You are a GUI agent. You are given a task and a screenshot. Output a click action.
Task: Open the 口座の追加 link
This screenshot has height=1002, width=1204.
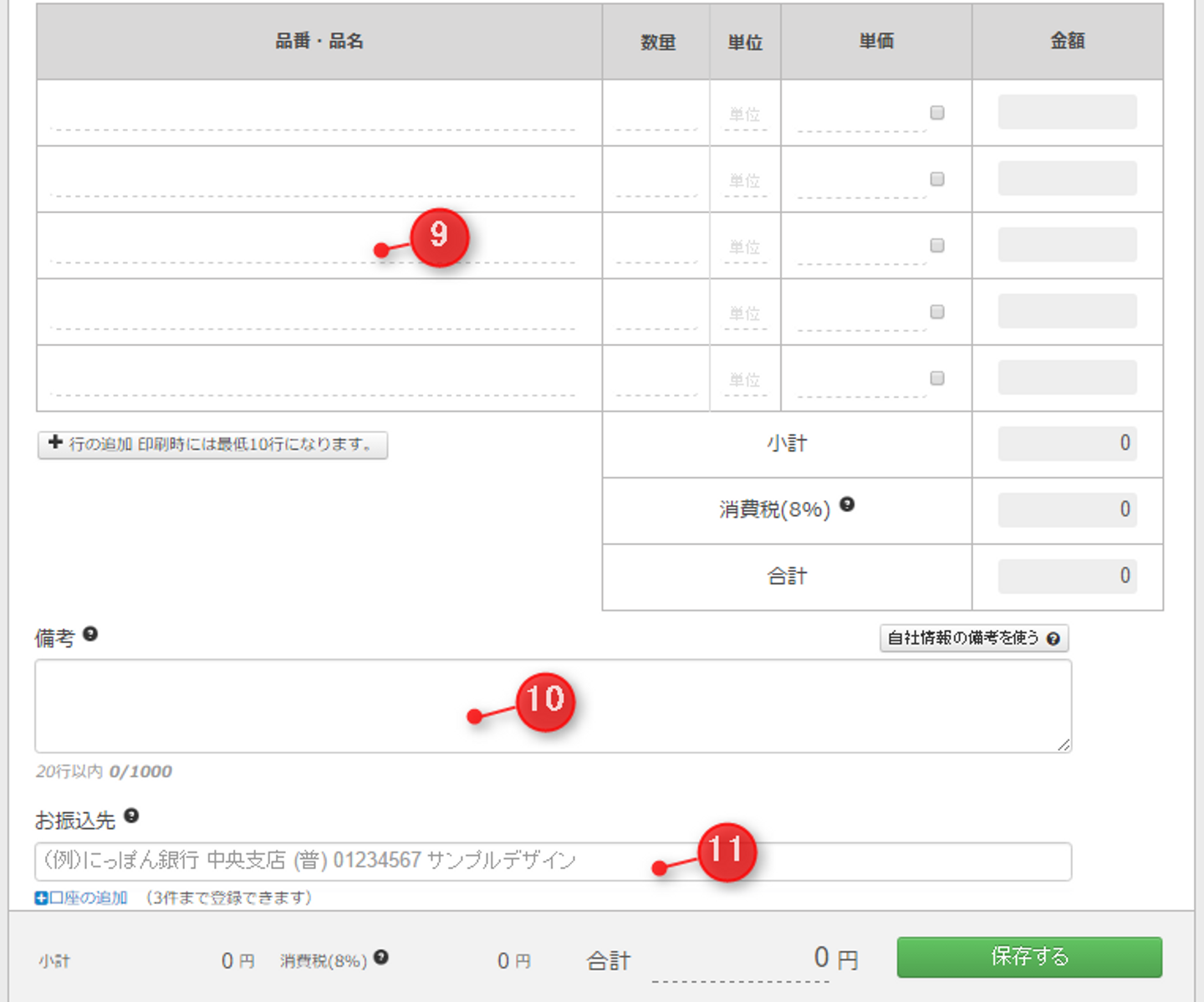tap(81, 897)
